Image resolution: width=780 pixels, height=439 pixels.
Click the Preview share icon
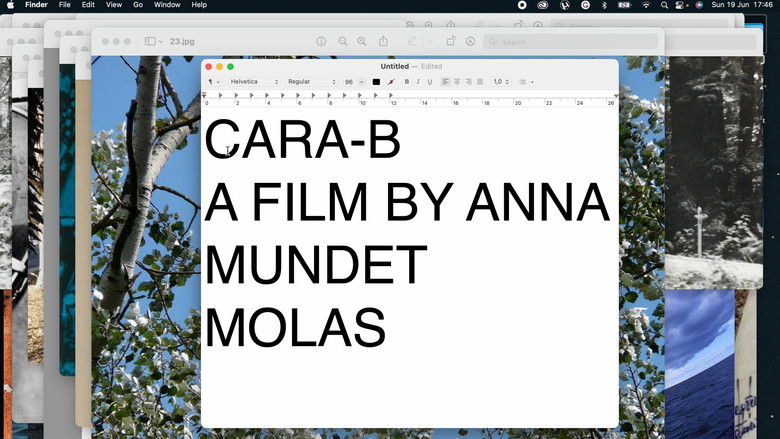[383, 41]
